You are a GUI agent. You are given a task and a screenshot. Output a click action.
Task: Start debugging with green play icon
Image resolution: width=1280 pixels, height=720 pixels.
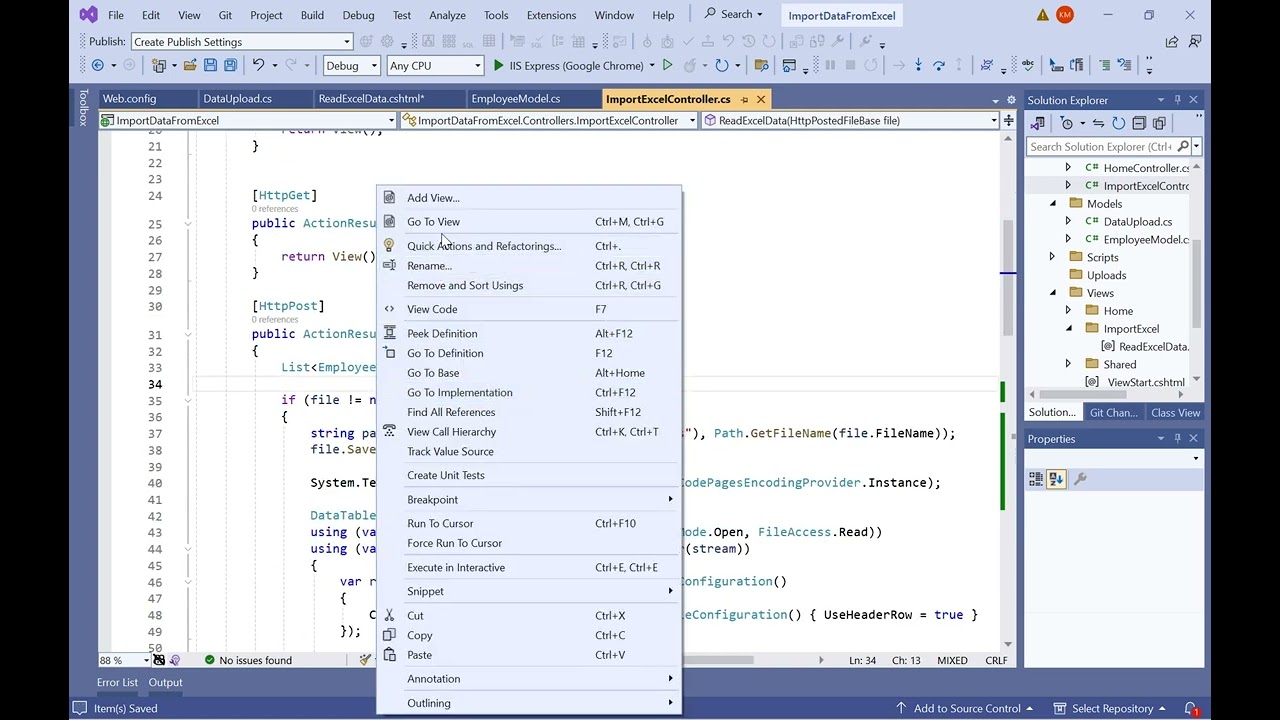pyautogui.click(x=498, y=65)
